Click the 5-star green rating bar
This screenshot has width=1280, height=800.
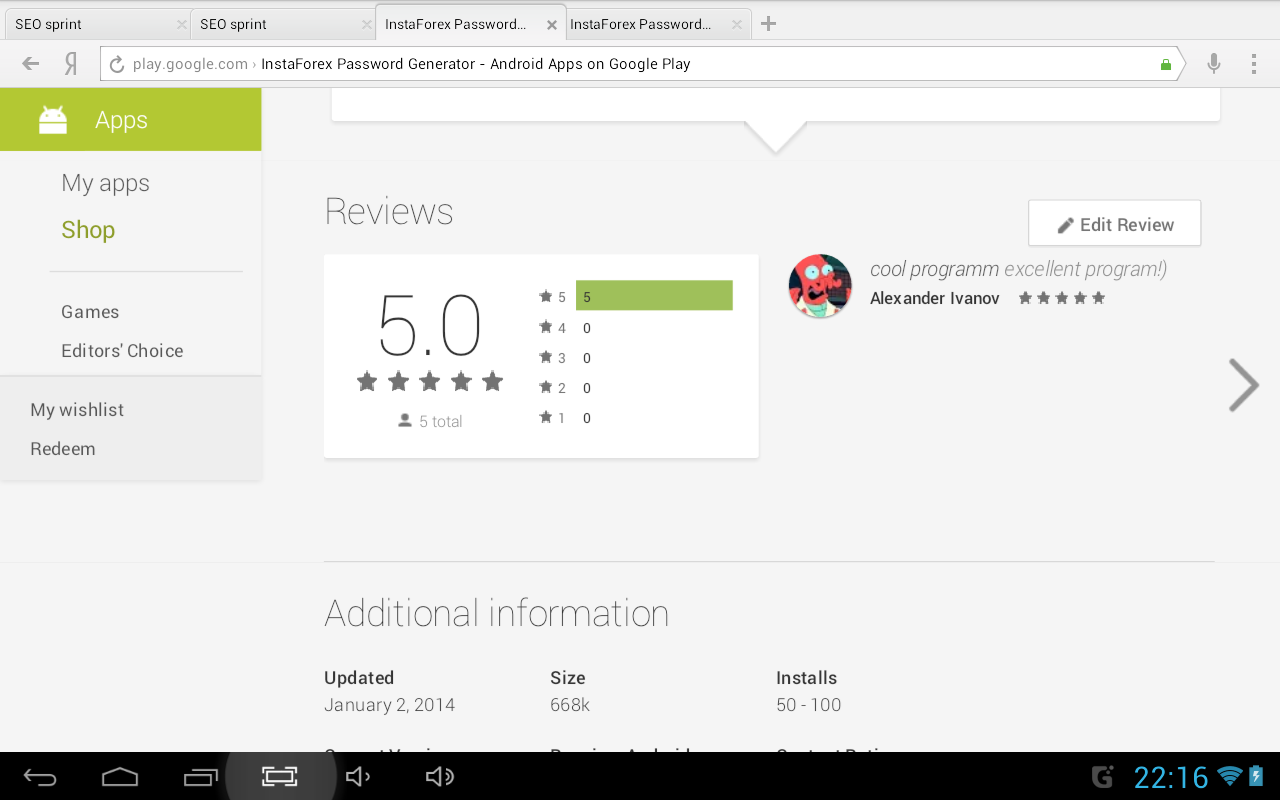coord(654,296)
